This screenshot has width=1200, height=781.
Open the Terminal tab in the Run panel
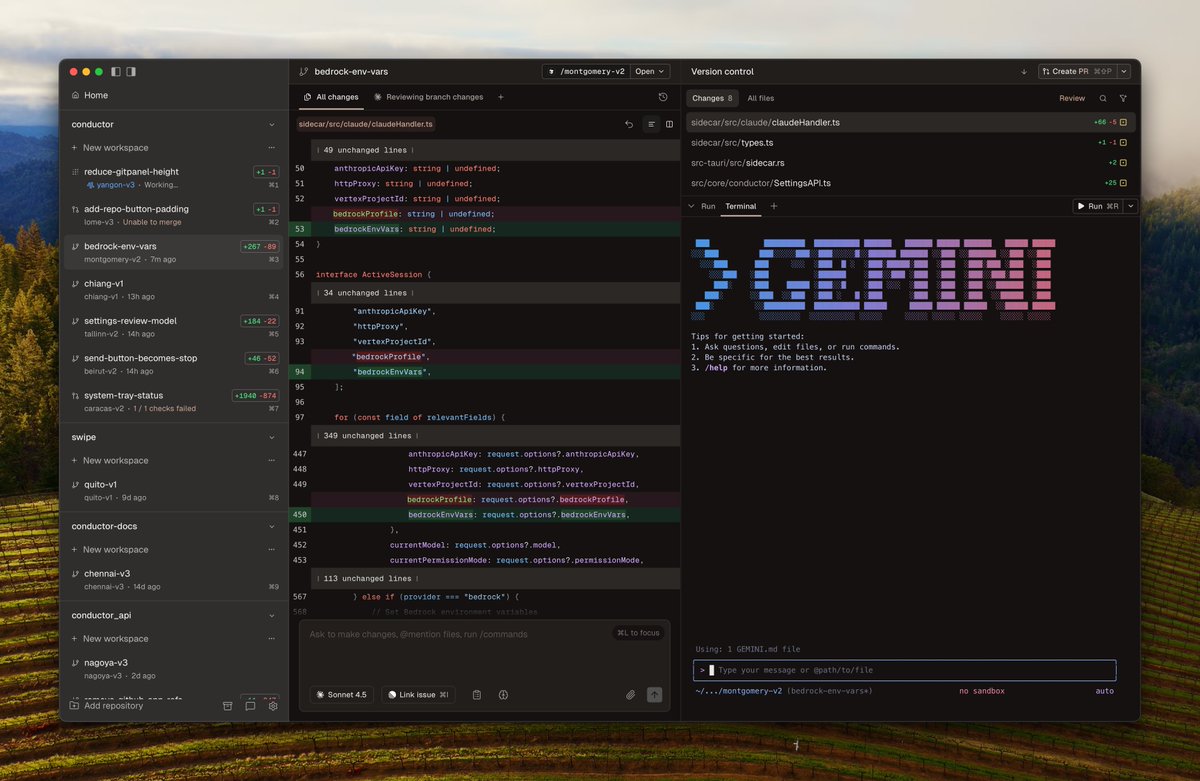(x=740, y=206)
